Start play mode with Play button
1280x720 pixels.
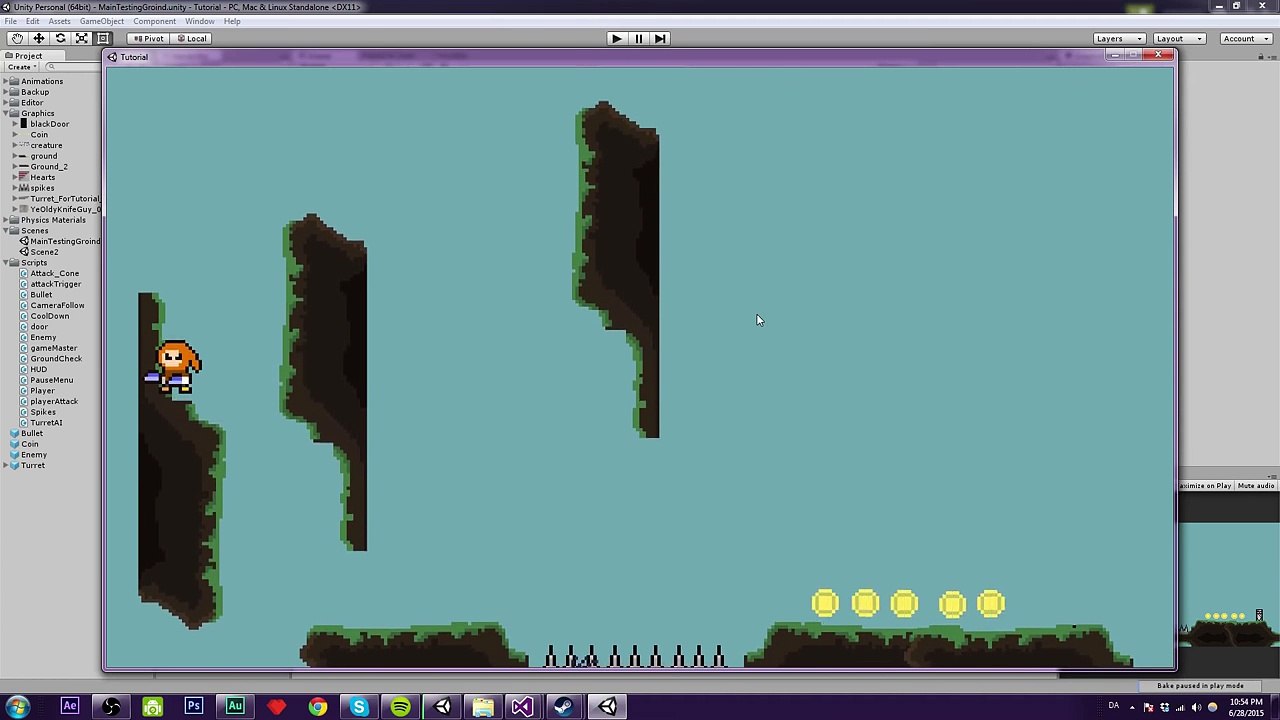click(x=616, y=38)
